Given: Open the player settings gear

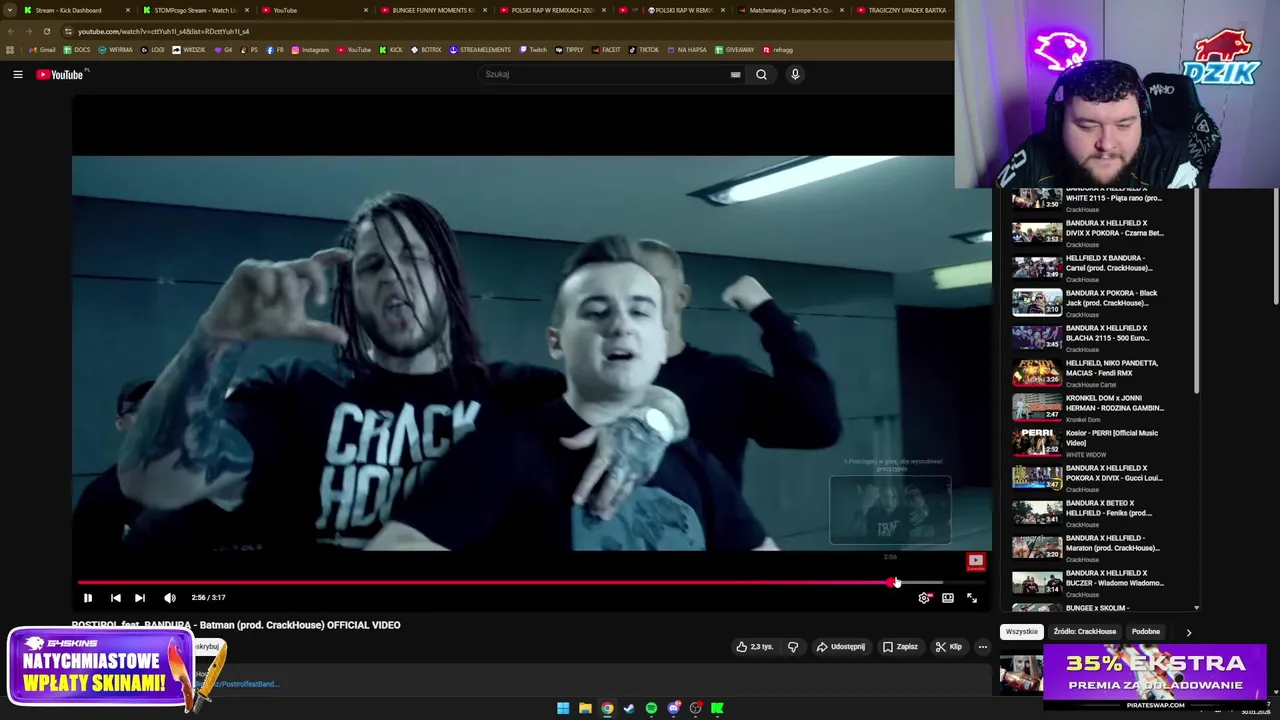Looking at the screenshot, I should coord(924,598).
